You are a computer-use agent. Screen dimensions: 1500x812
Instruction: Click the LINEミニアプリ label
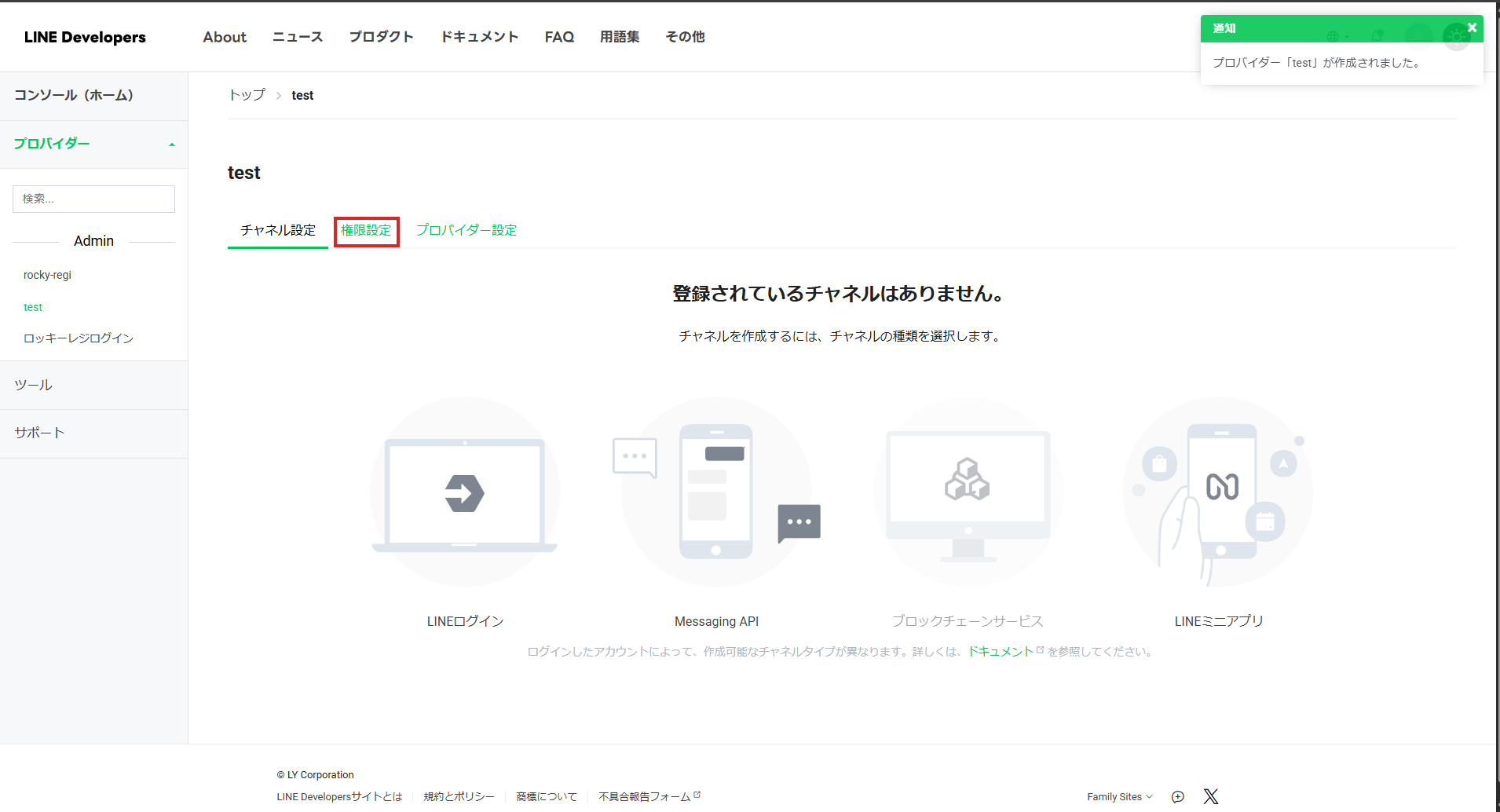(x=1218, y=621)
